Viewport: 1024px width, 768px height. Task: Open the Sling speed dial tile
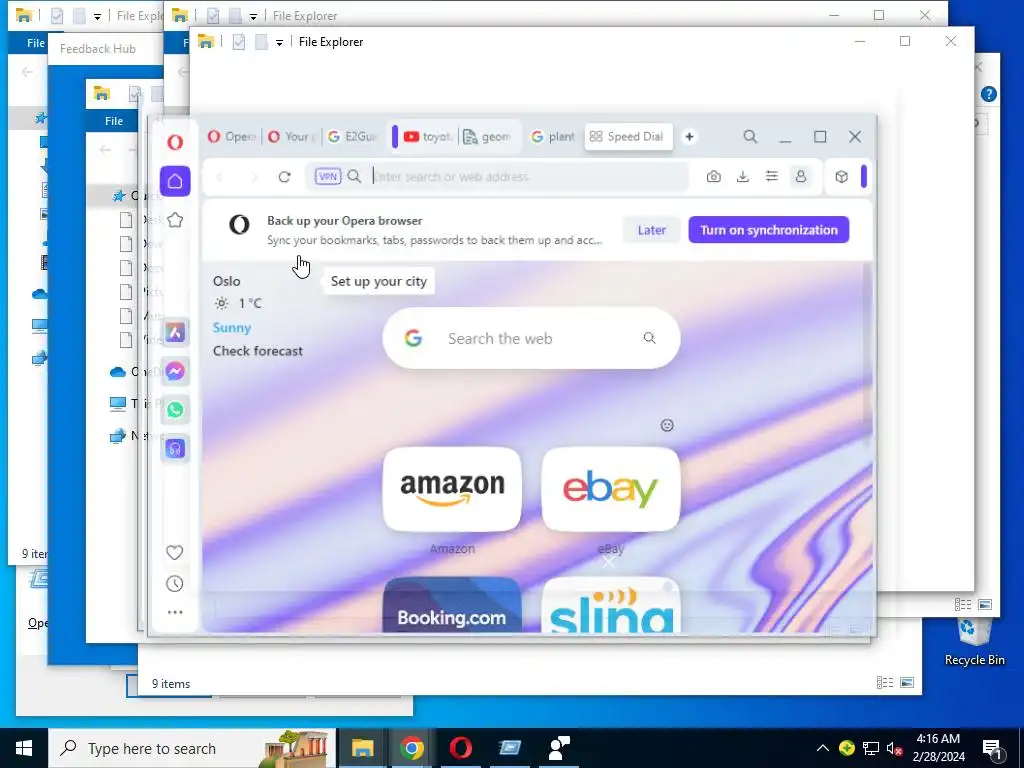pos(611,605)
